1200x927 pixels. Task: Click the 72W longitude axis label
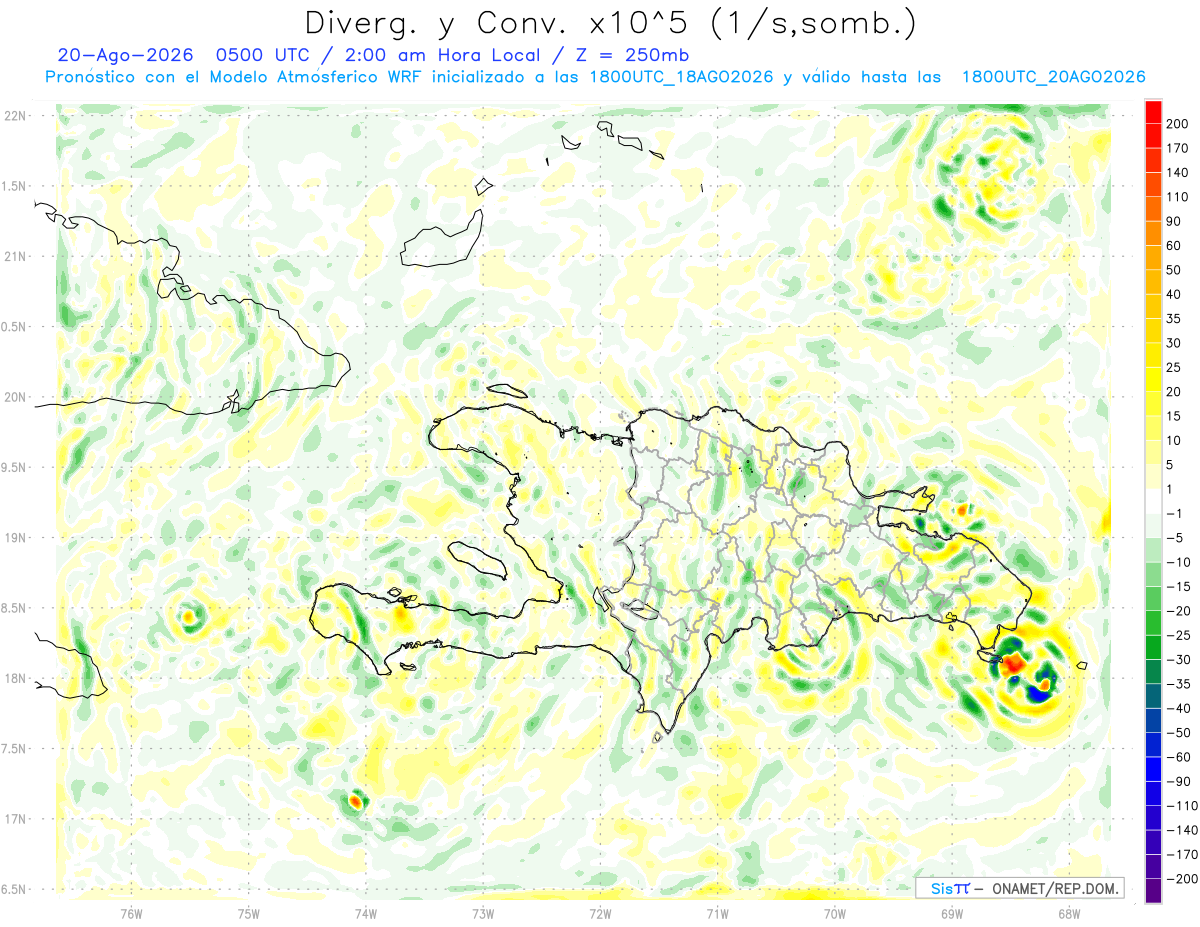600,913
